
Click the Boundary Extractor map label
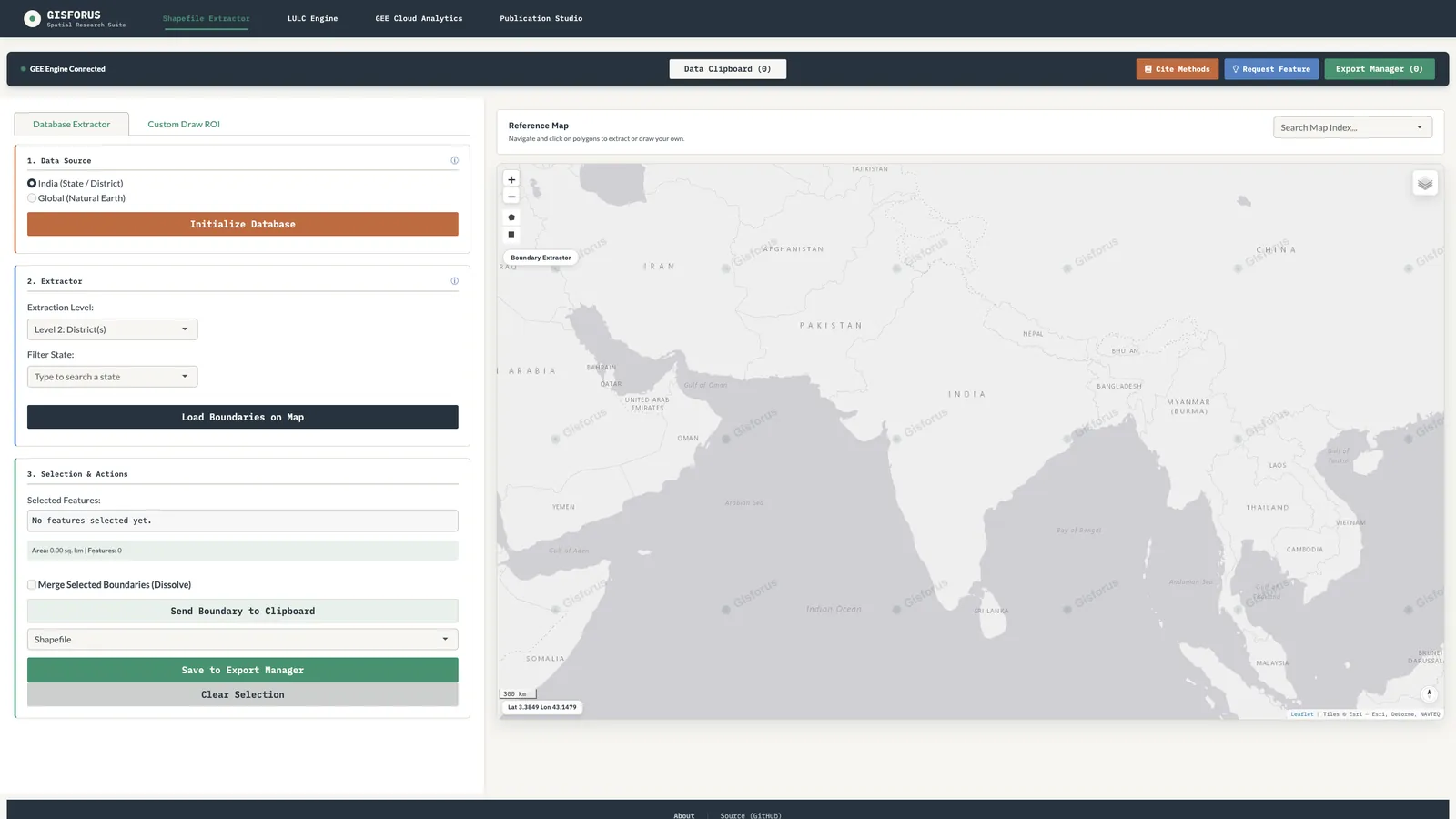click(x=541, y=258)
